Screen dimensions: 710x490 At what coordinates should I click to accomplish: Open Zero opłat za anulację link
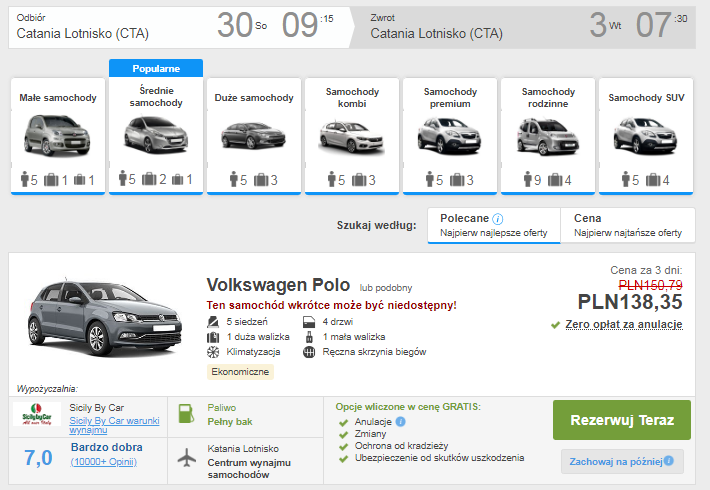624,324
